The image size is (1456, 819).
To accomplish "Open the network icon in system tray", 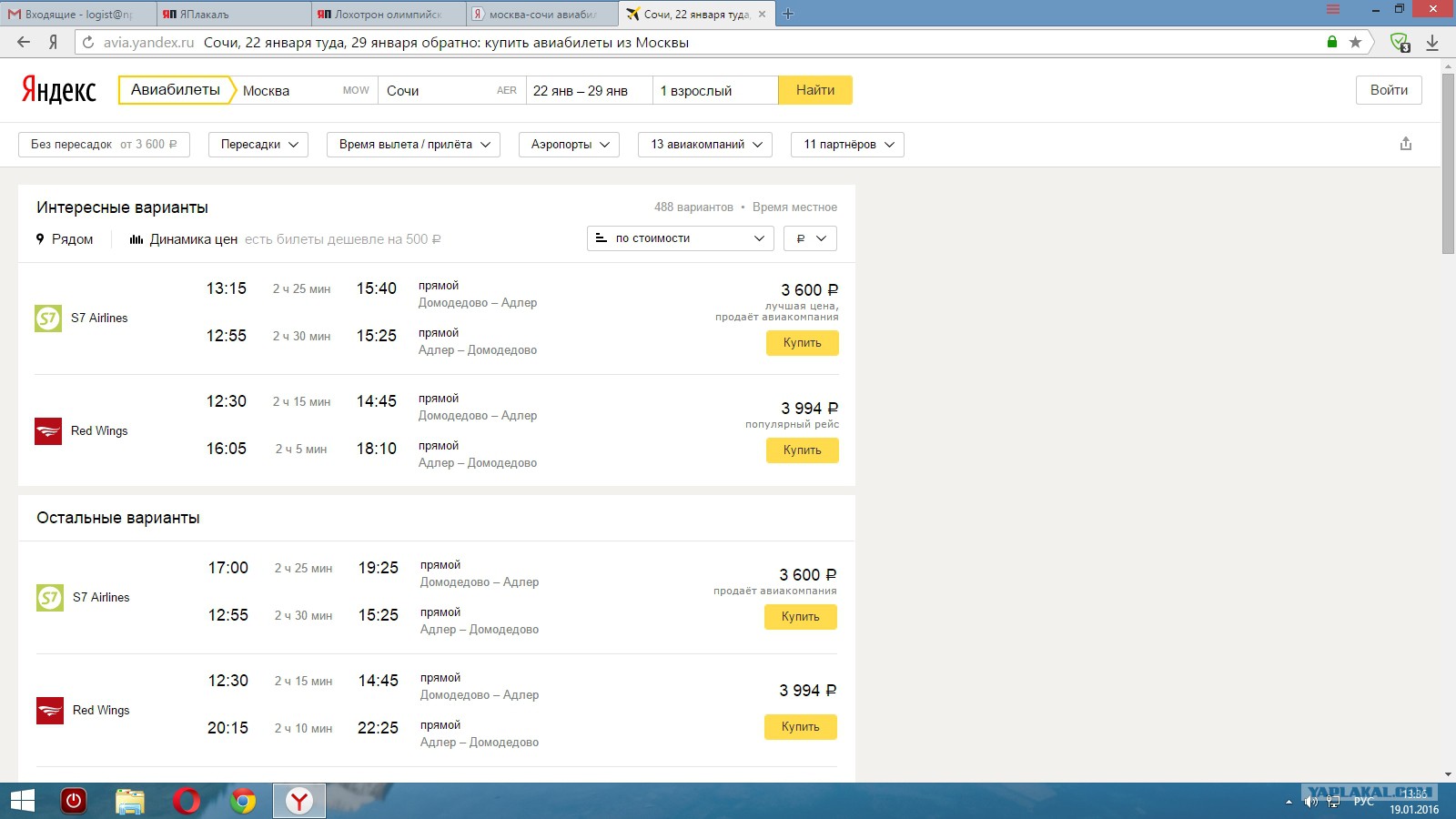I will pyautogui.click(x=1333, y=802).
